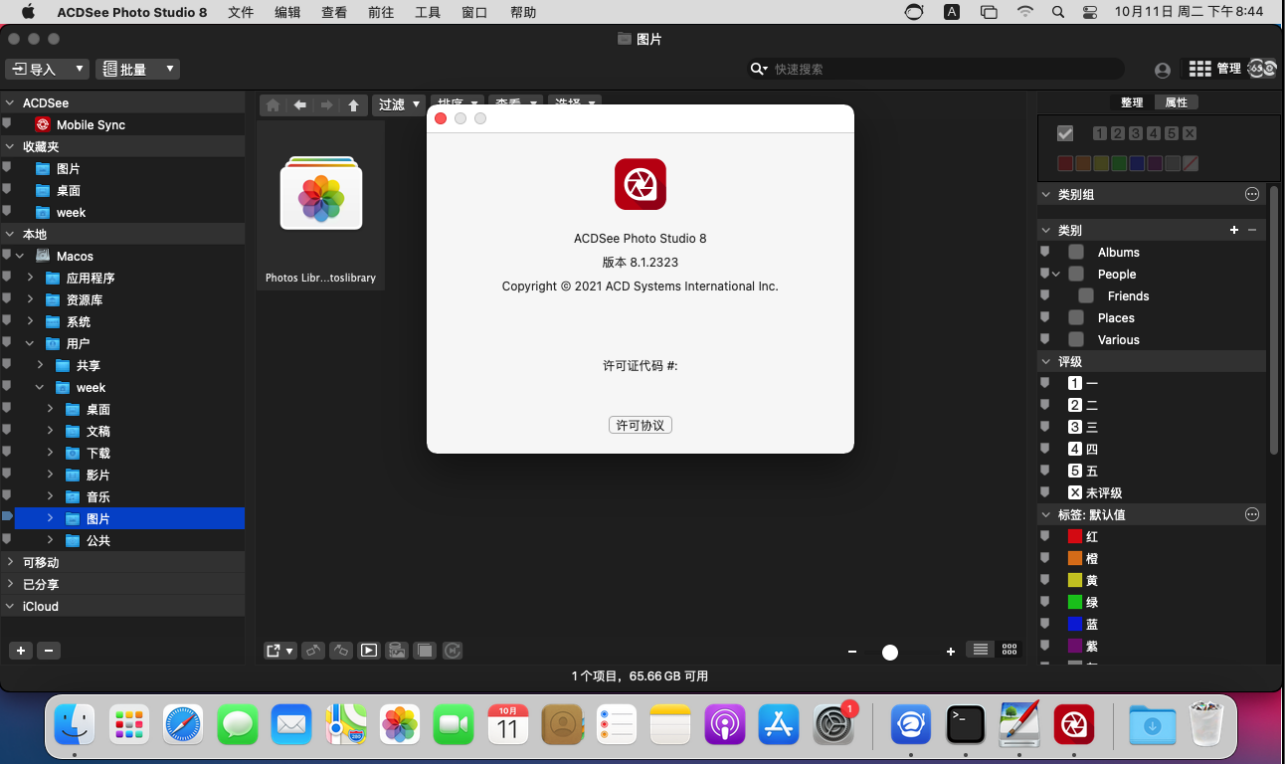Collapse the 评级 section in the right panel
Screen dimensions: 1285x764
click(1046, 362)
